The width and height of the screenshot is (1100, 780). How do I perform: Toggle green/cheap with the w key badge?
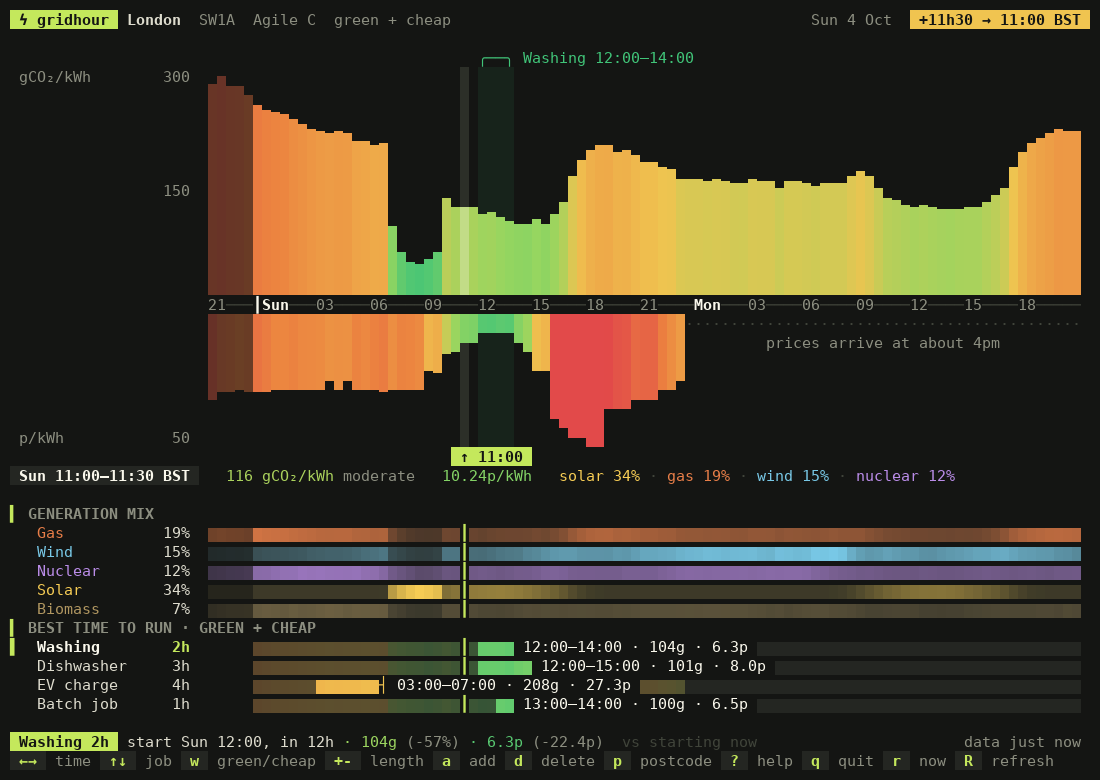coord(194,761)
